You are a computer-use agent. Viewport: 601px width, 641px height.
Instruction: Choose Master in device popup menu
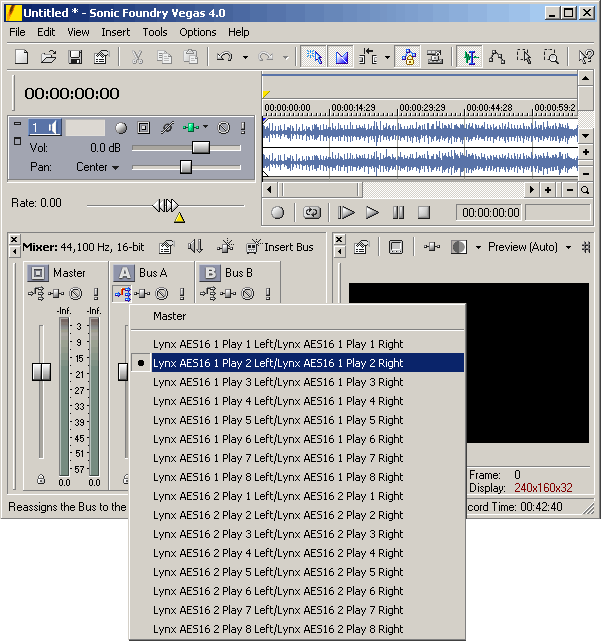pyautogui.click(x=298, y=316)
